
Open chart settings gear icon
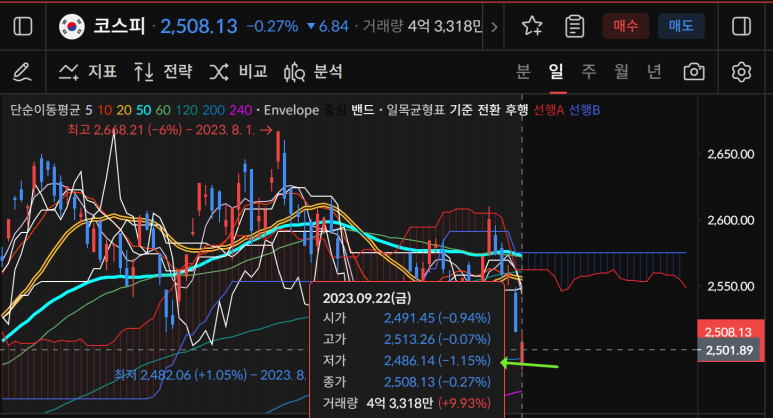pos(741,72)
